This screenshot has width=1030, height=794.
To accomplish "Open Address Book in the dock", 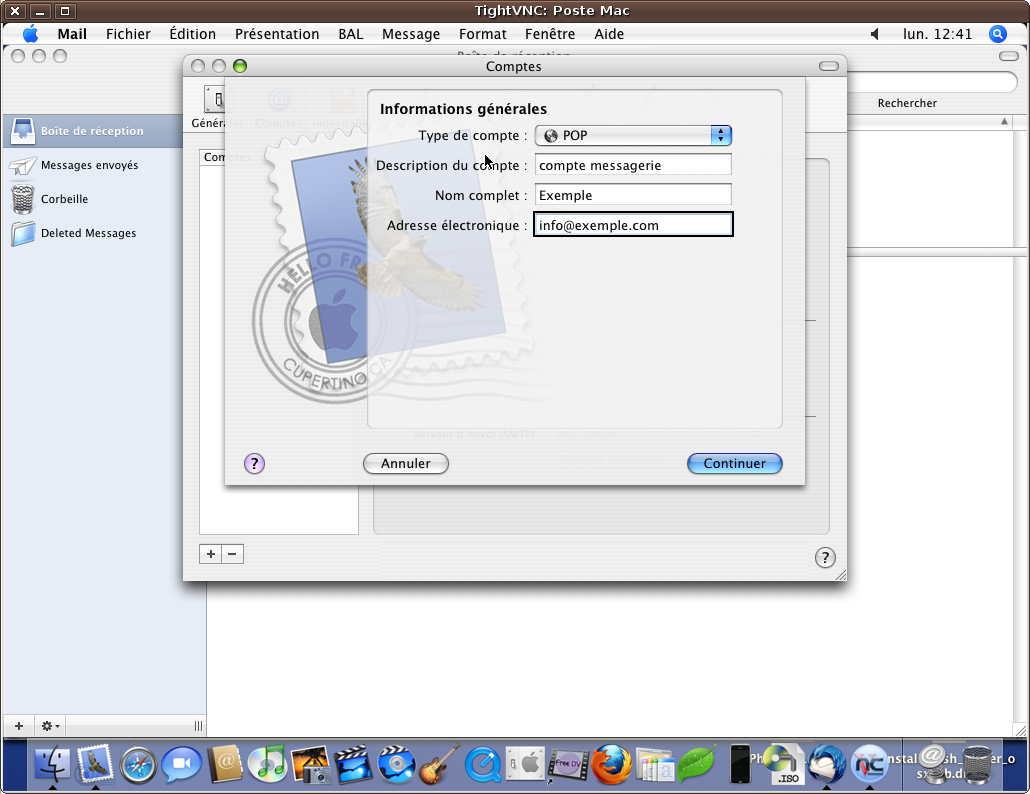I will click(224, 764).
